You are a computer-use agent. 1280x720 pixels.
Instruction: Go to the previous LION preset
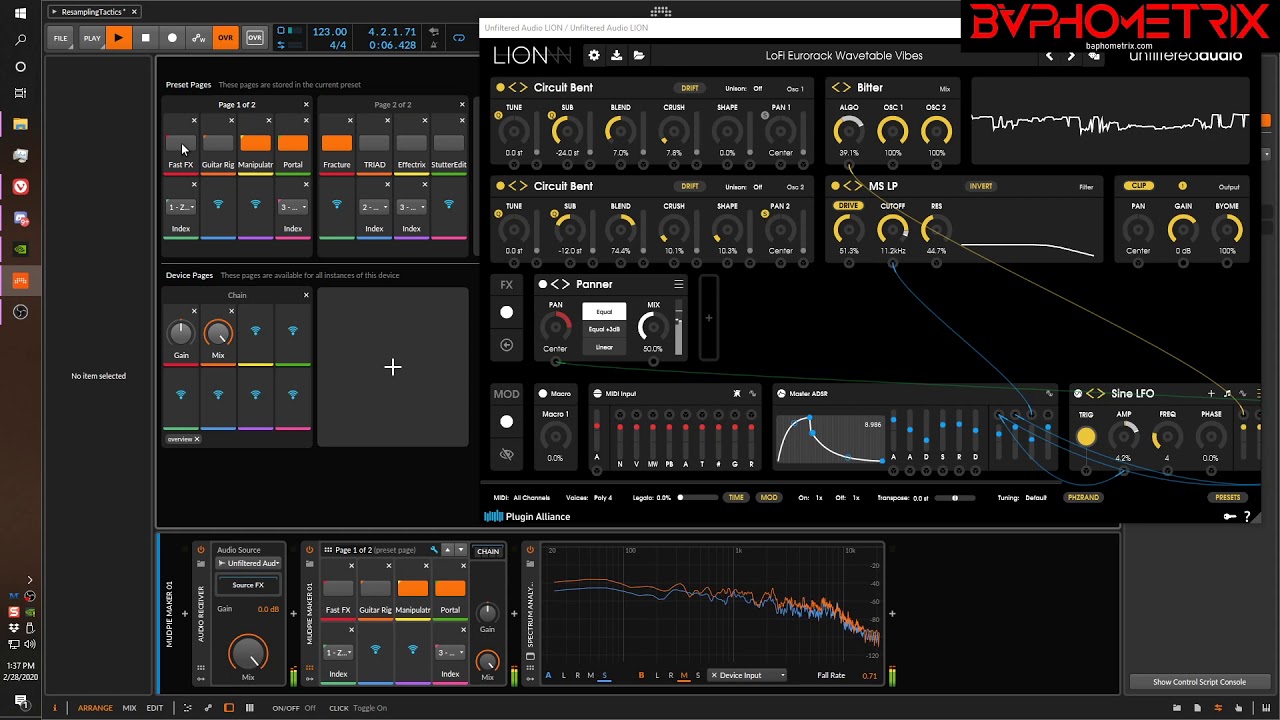[1049, 56]
